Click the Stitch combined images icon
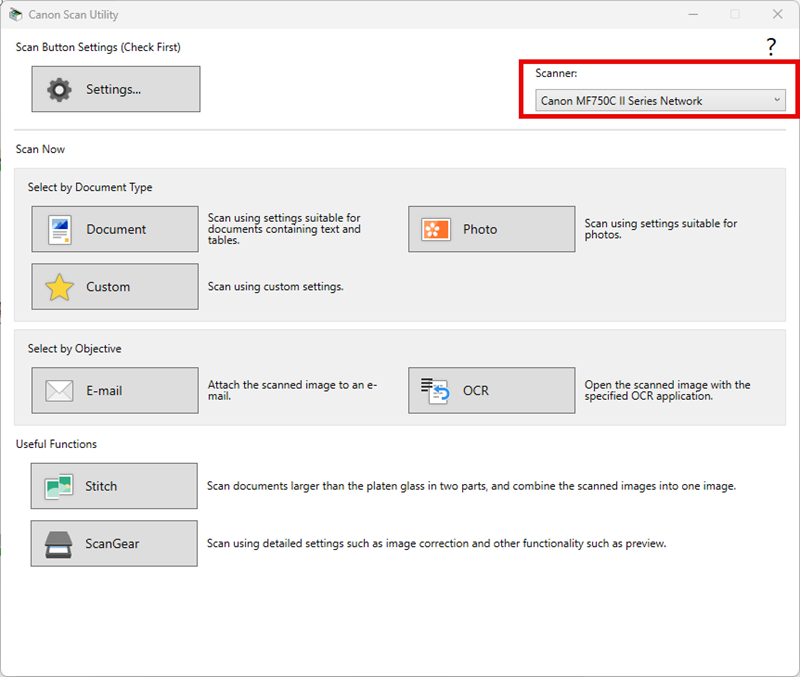The height and width of the screenshot is (677, 800). (x=59, y=487)
